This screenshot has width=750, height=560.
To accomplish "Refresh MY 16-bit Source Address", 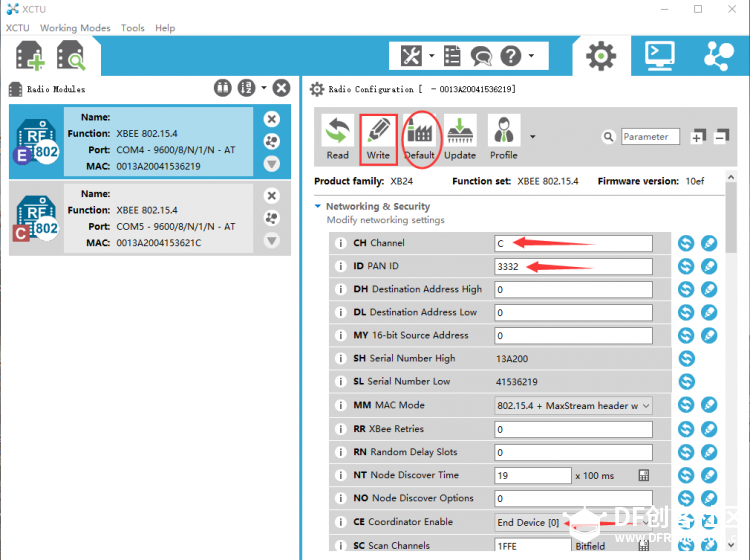I will pyautogui.click(x=686, y=335).
